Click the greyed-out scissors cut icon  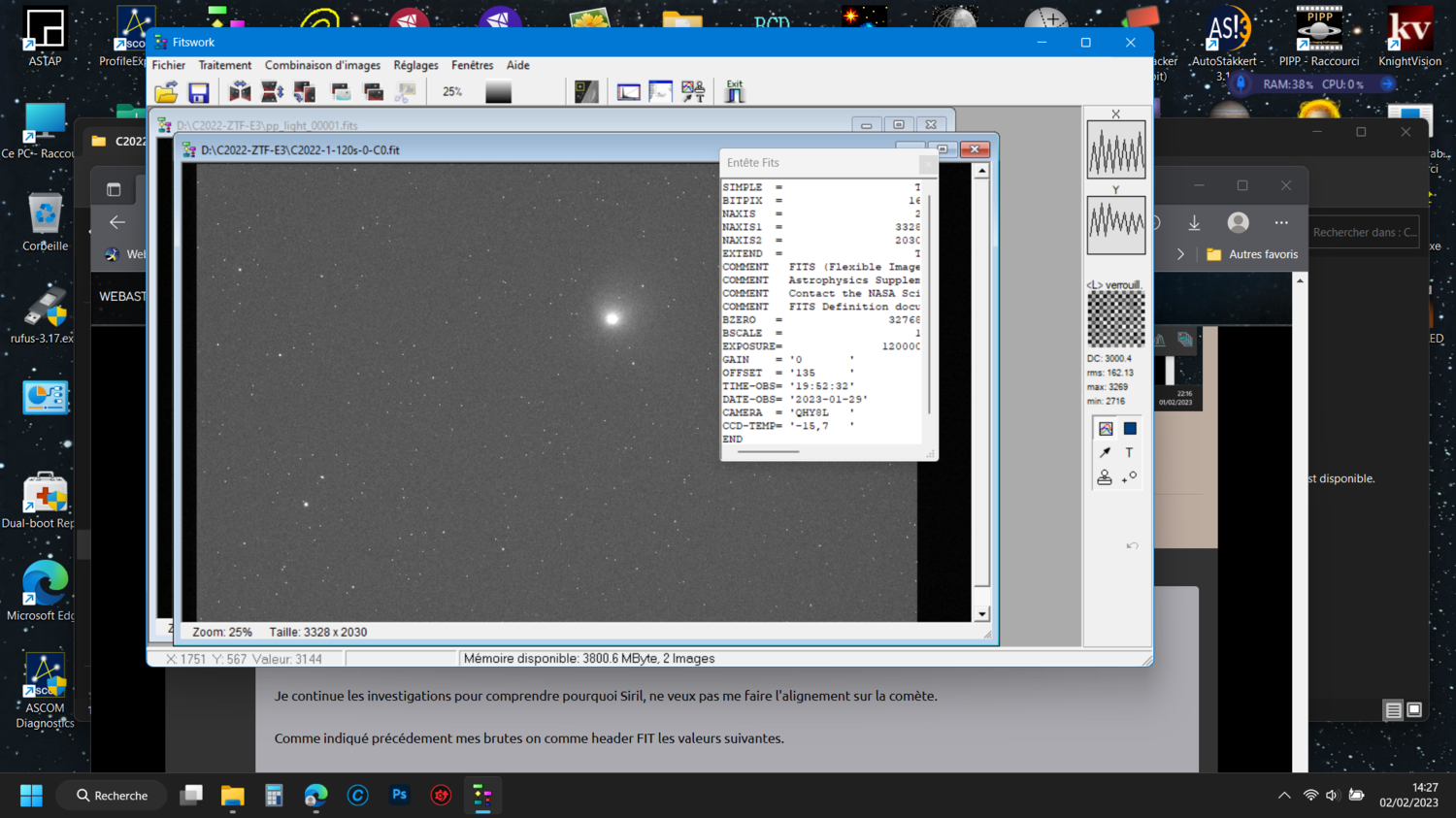pyautogui.click(x=407, y=92)
